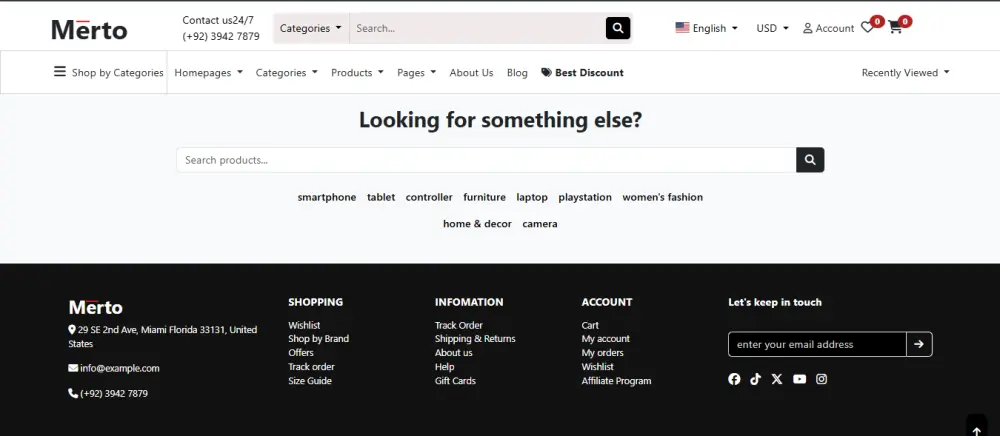The width and height of the screenshot is (1000, 436).
Task: Select the tablet keyword tag
Action: click(x=381, y=198)
